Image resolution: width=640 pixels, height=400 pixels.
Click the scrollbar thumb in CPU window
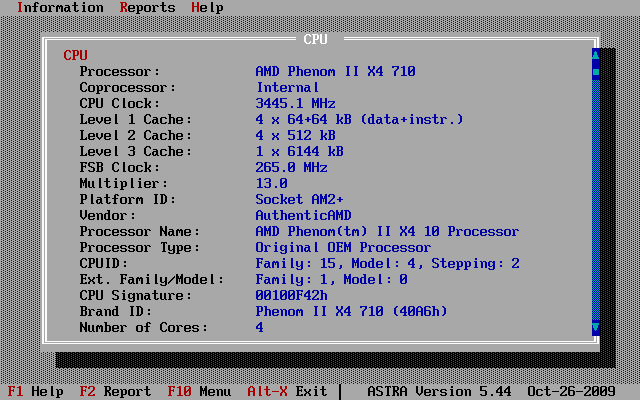click(596, 72)
